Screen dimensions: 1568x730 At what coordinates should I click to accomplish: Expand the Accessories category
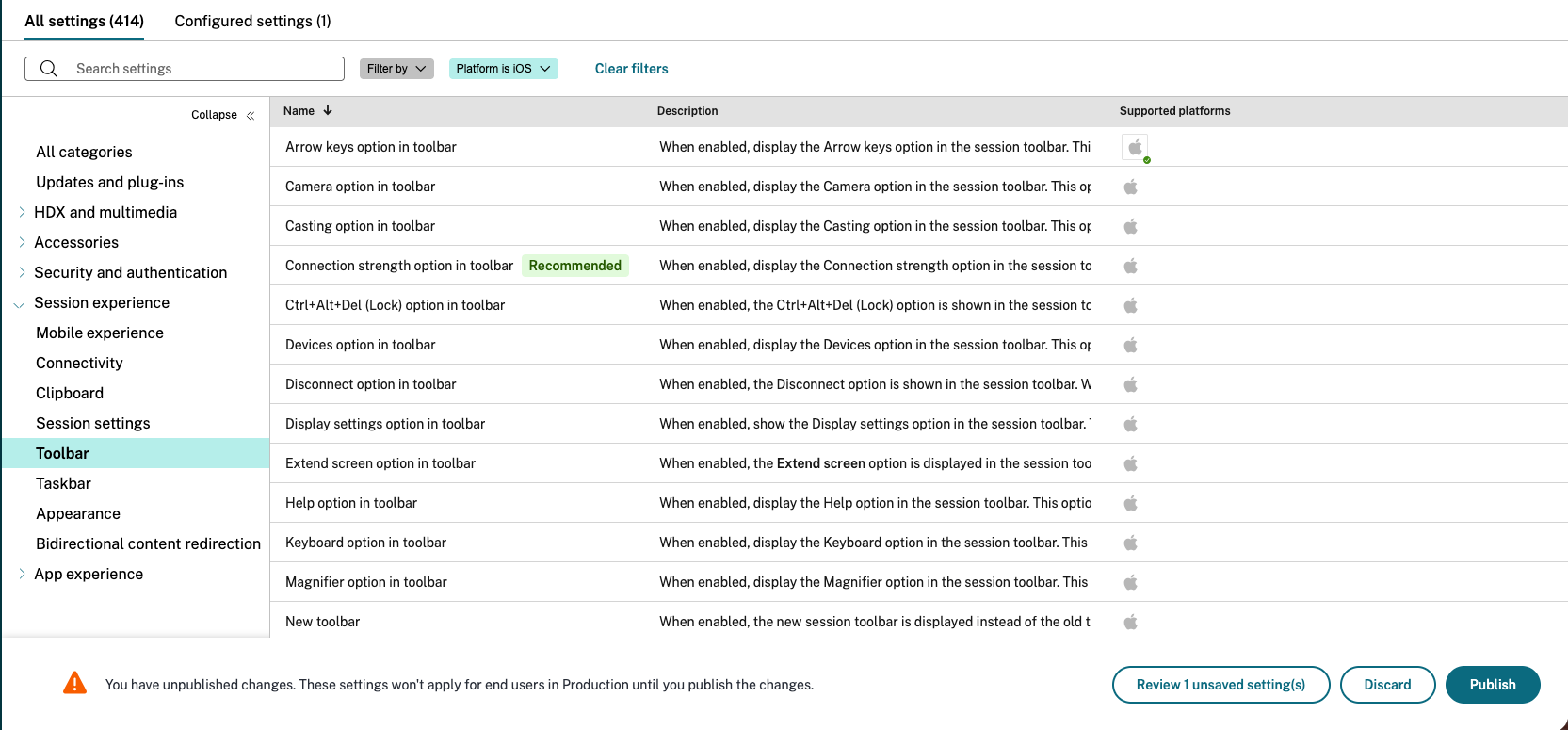[22, 242]
